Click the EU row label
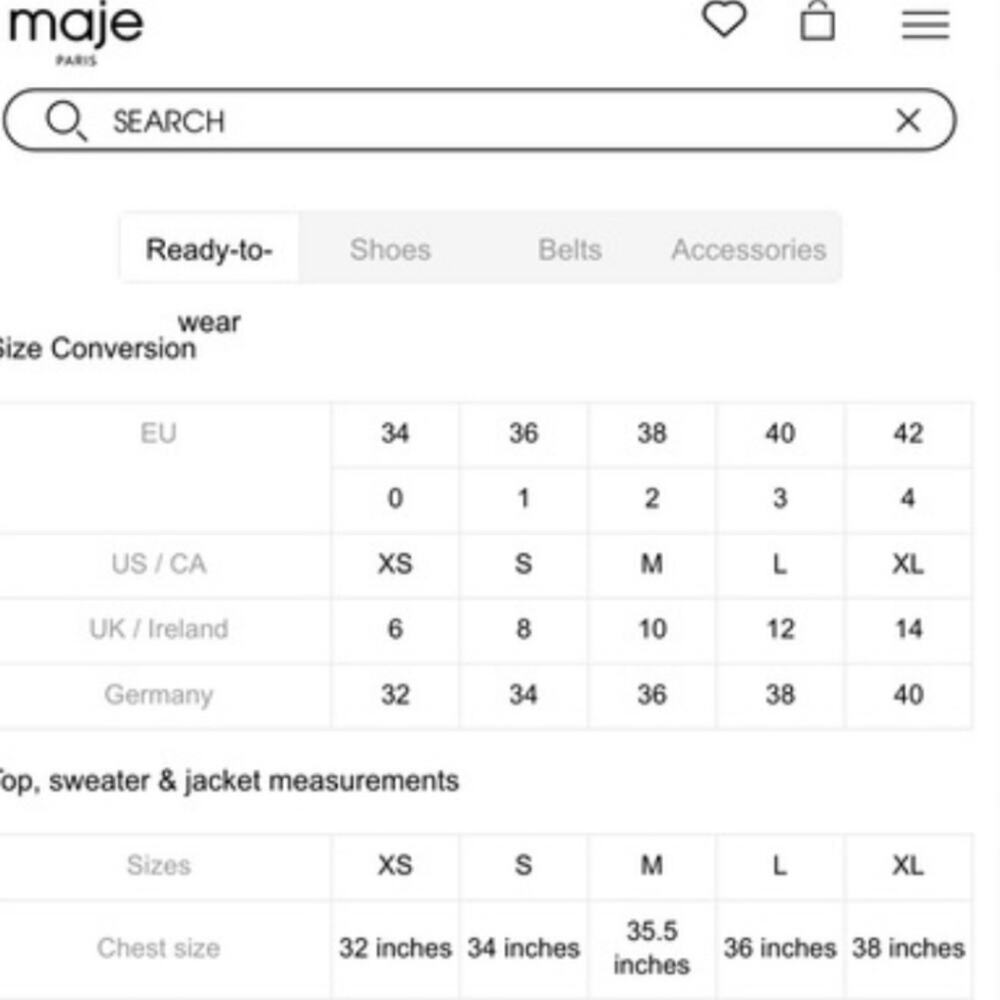 [158, 434]
